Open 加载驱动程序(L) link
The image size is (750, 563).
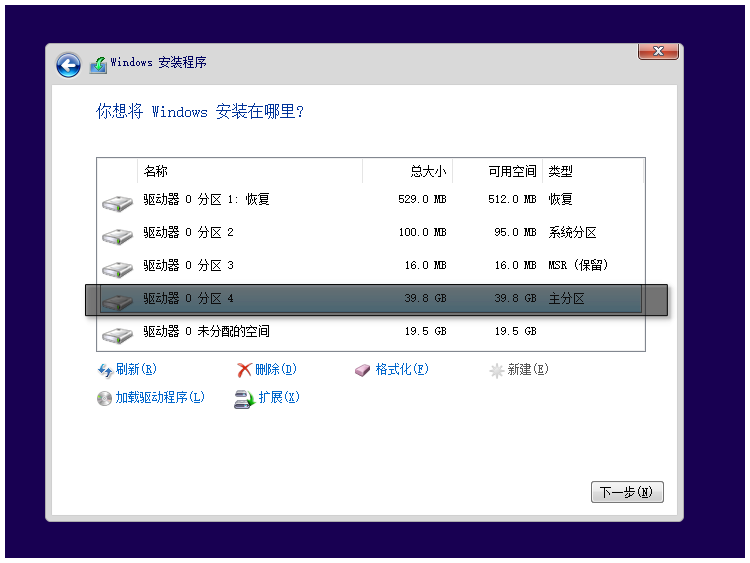point(160,397)
